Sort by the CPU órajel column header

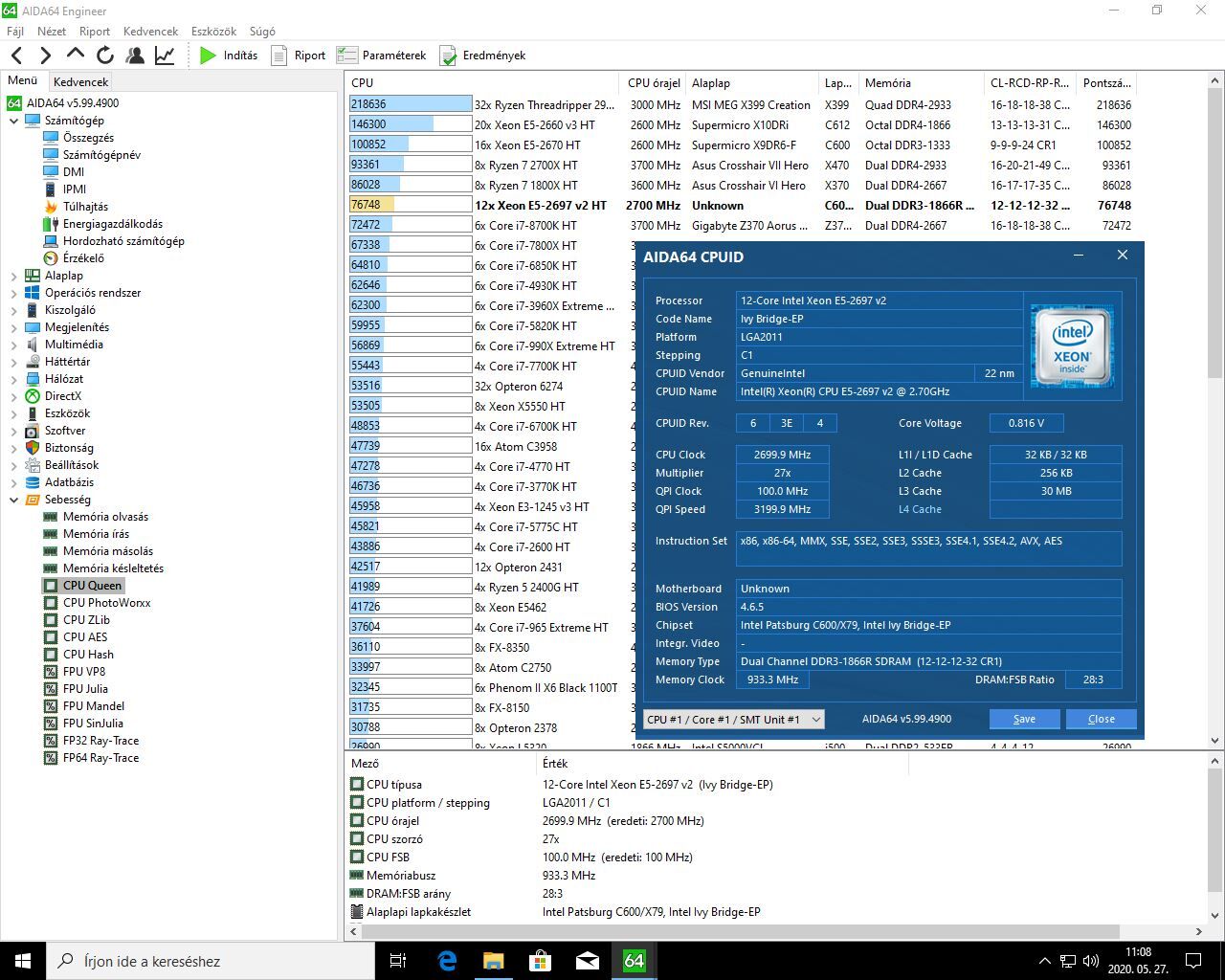(x=654, y=83)
